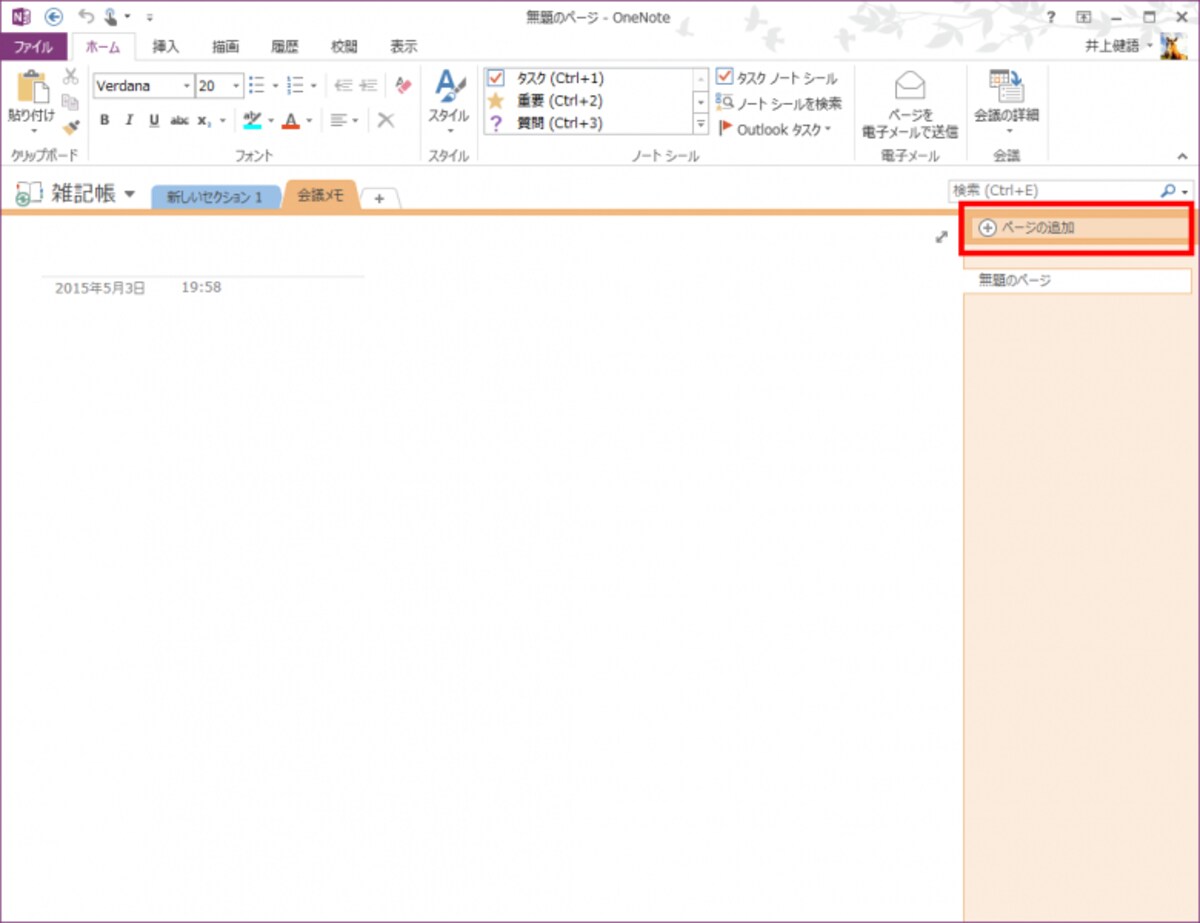Open 会議の詳細 meeting details
The width and height of the screenshot is (1200, 923).
coord(1006,103)
